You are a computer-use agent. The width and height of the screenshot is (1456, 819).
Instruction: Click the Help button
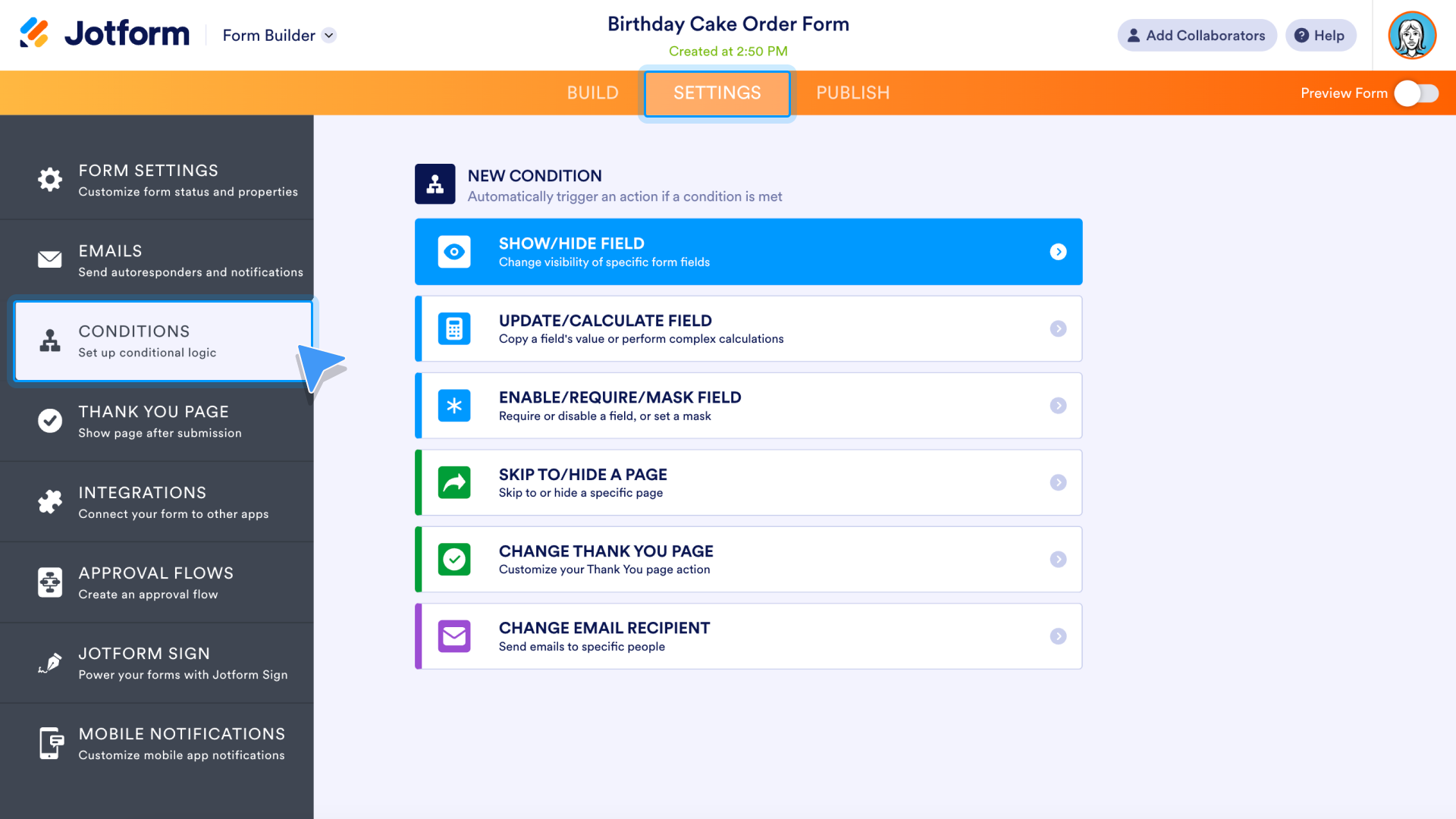click(1320, 35)
